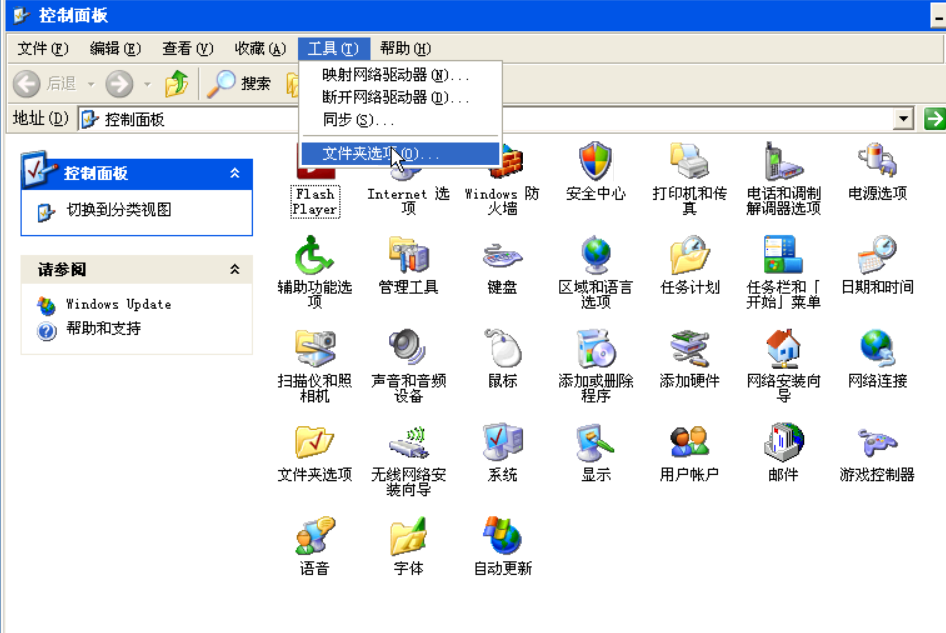Click the forward arrow toolbar button

[119, 83]
